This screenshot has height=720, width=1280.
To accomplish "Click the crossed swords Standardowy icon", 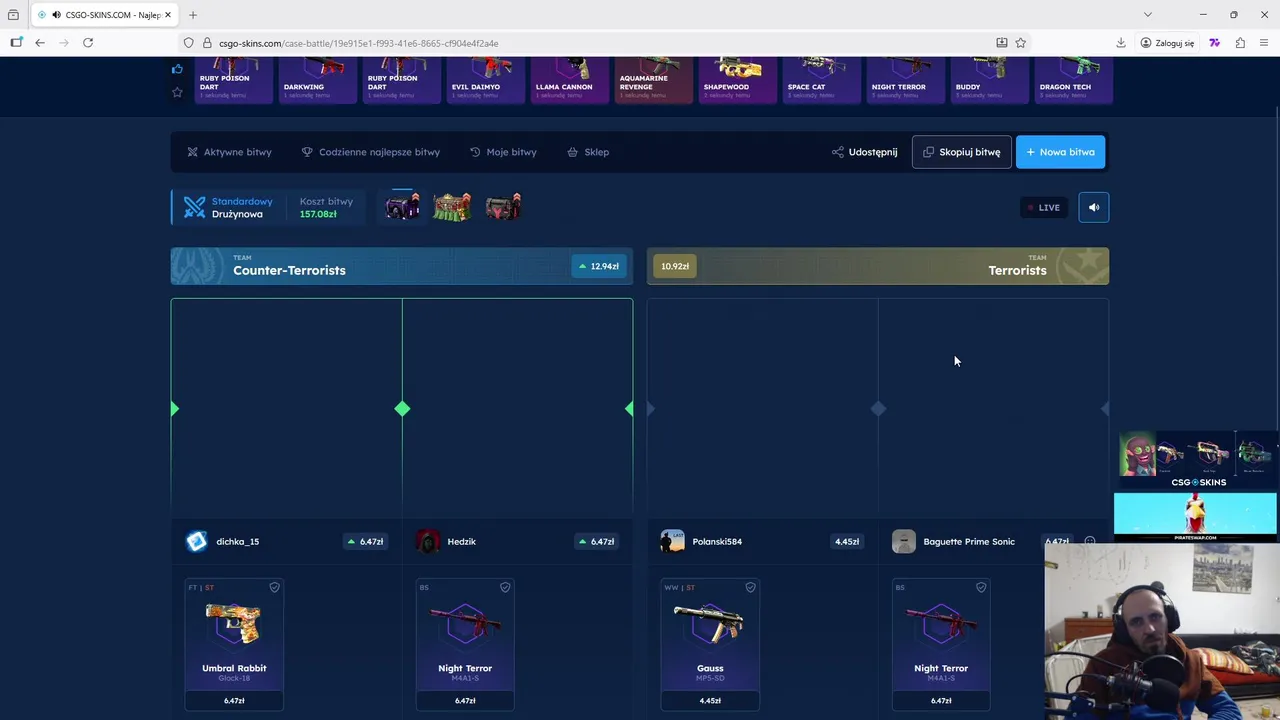I will point(194,207).
